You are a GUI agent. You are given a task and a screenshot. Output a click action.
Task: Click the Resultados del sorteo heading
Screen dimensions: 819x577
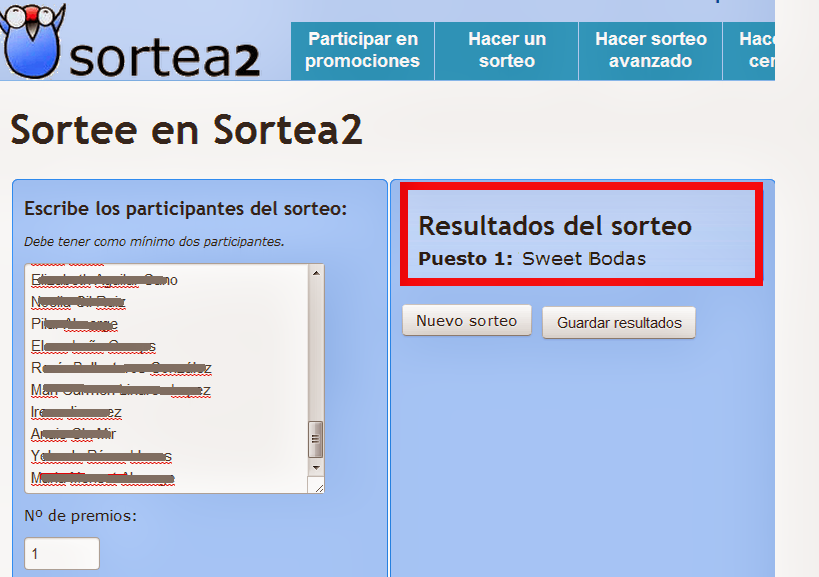(x=555, y=226)
